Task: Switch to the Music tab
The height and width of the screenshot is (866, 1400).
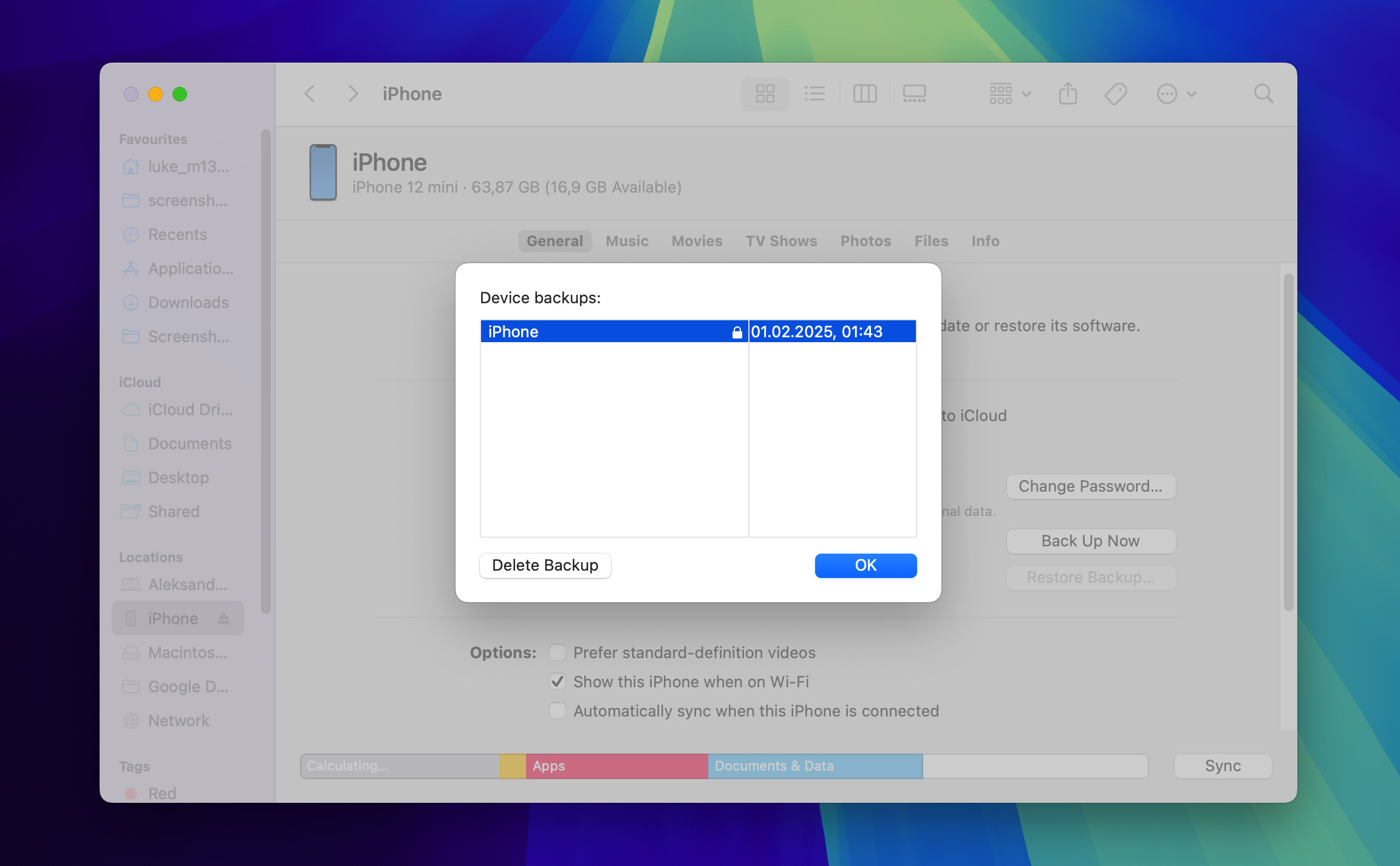Action: tap(627, 241)
